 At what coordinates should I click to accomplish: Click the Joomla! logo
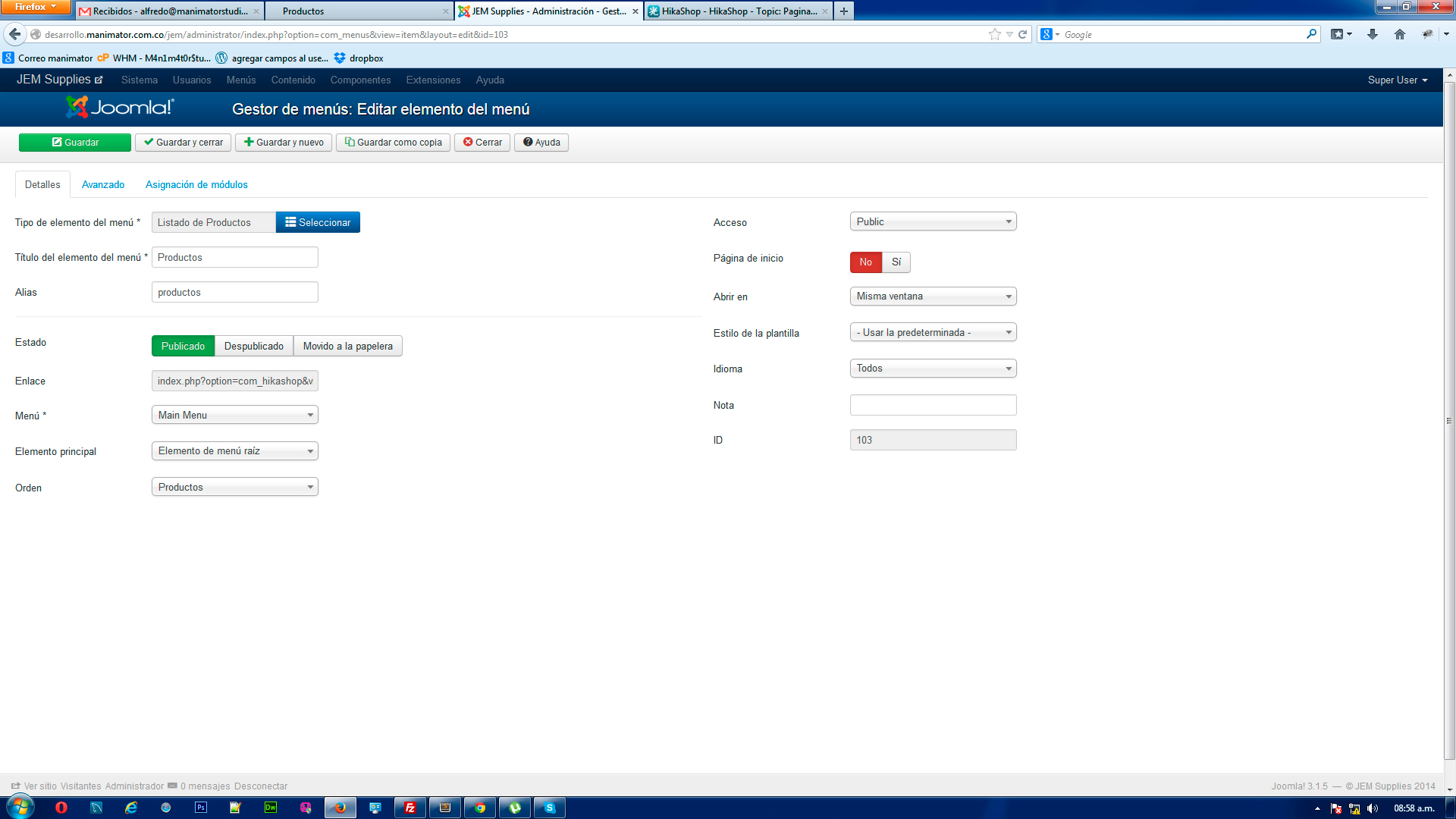click(x=120, y=108)
